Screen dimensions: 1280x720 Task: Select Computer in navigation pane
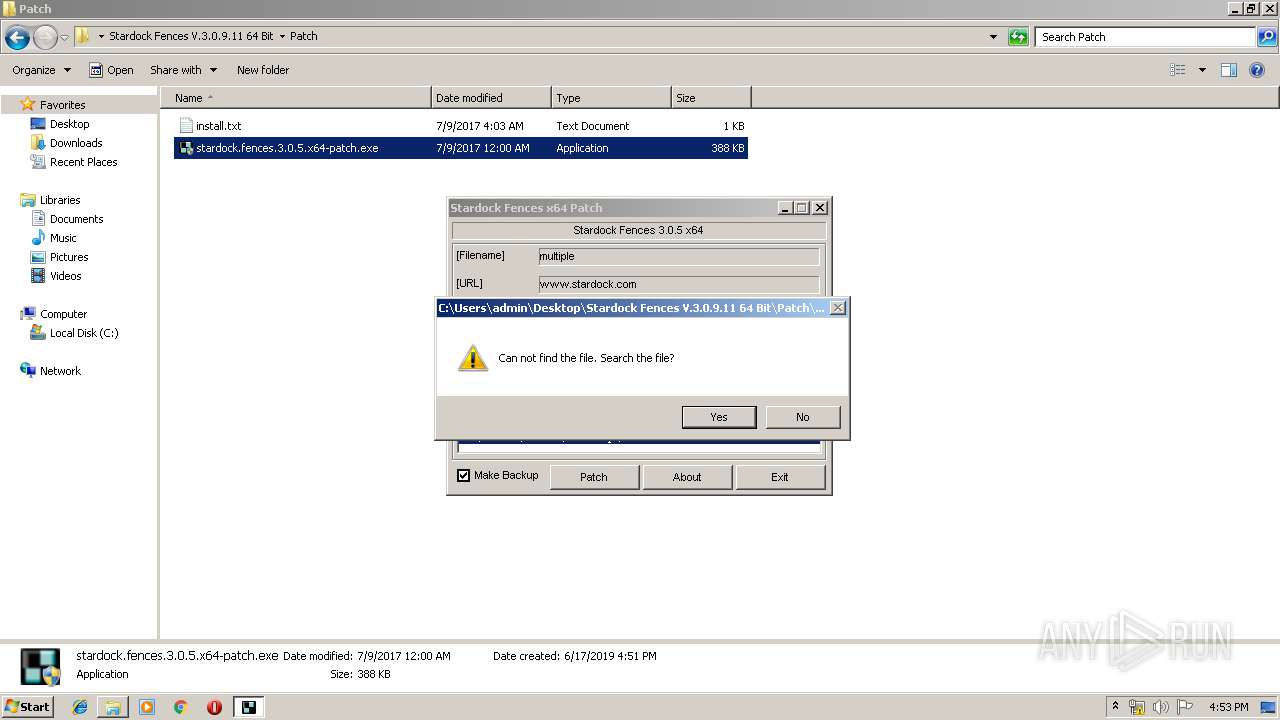63,314
